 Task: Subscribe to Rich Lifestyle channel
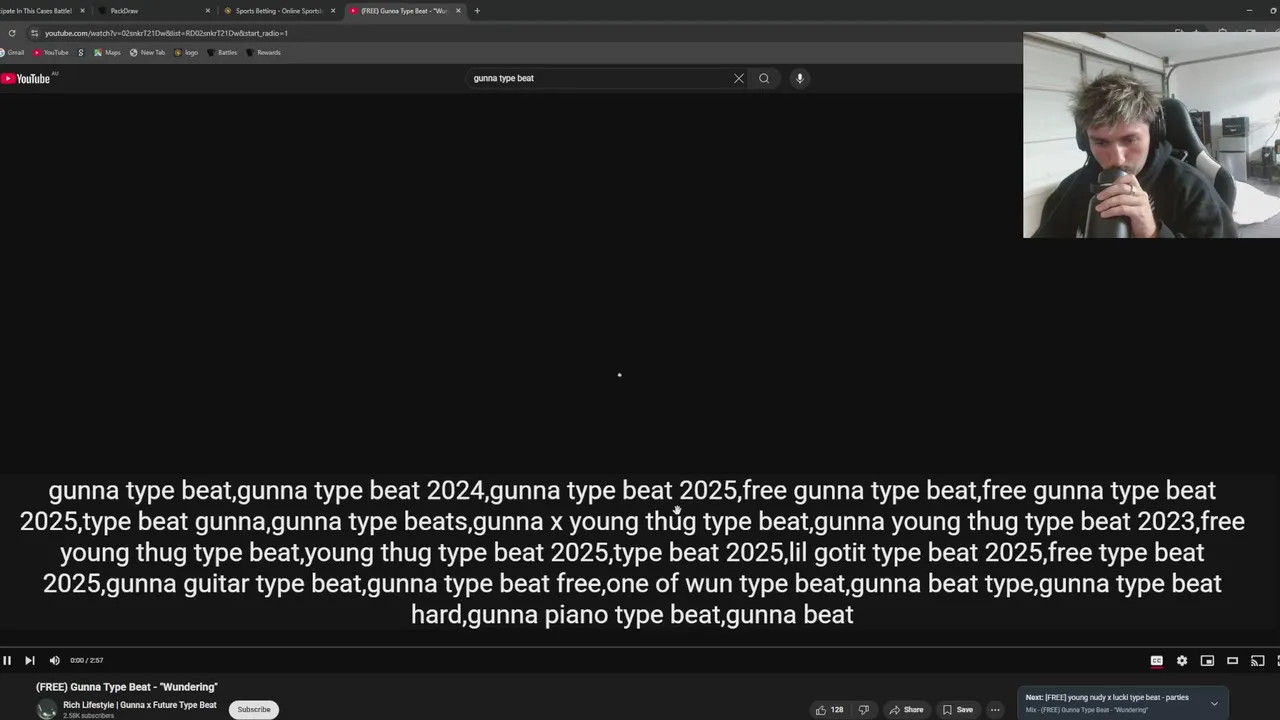click(x=254, y=709)
